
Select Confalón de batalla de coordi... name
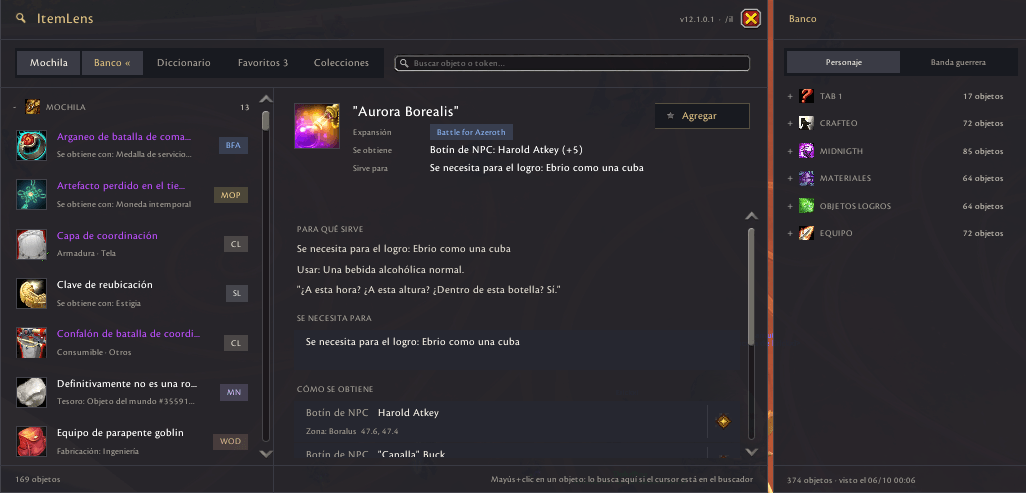point(128,334)
